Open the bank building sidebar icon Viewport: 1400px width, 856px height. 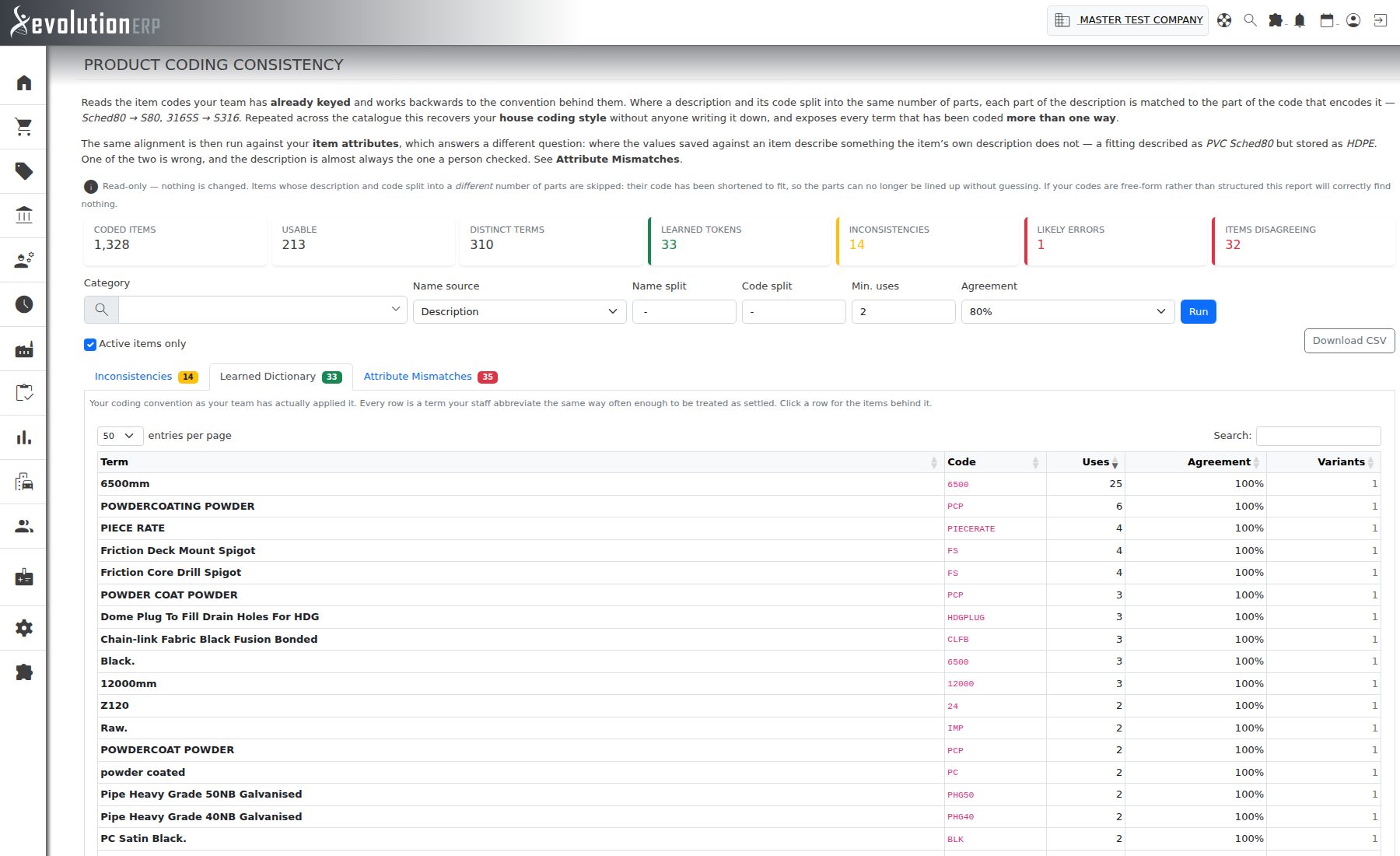tap(24, 216)
